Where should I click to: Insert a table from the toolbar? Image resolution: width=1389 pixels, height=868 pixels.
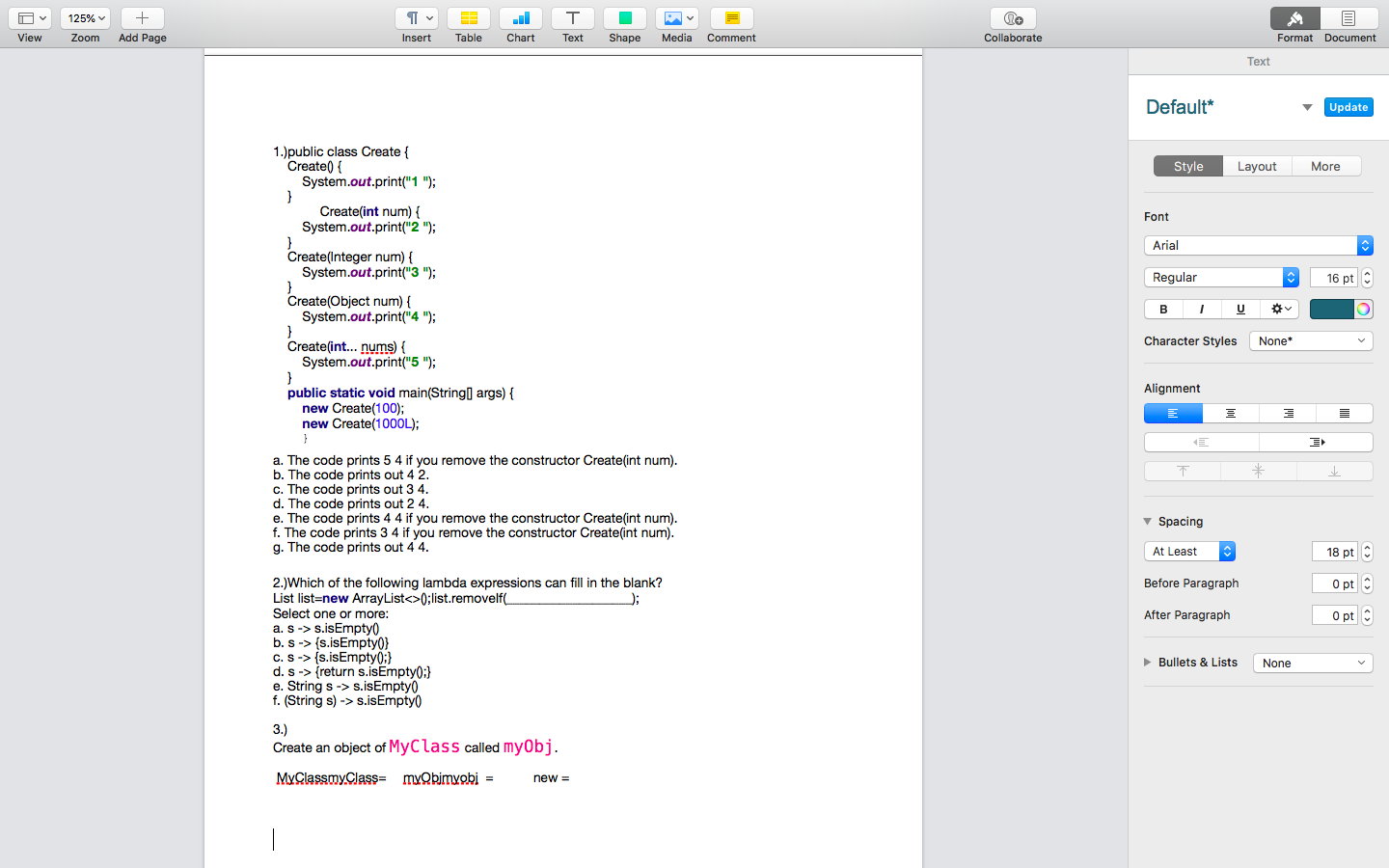469,18
